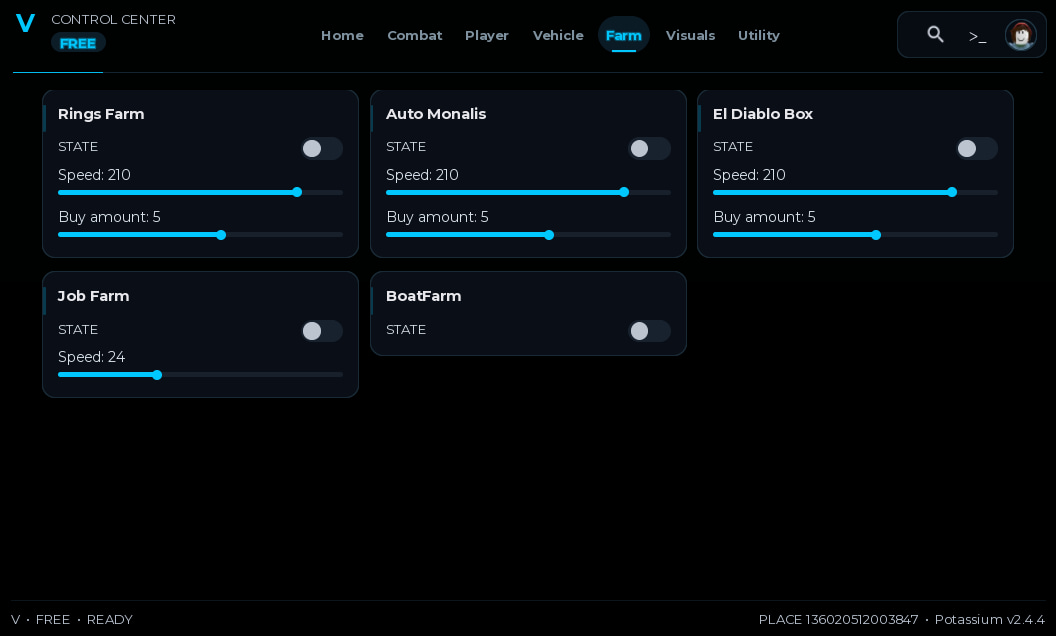Click the Job Farm Speed slider handle

click(x=157, y=375)
